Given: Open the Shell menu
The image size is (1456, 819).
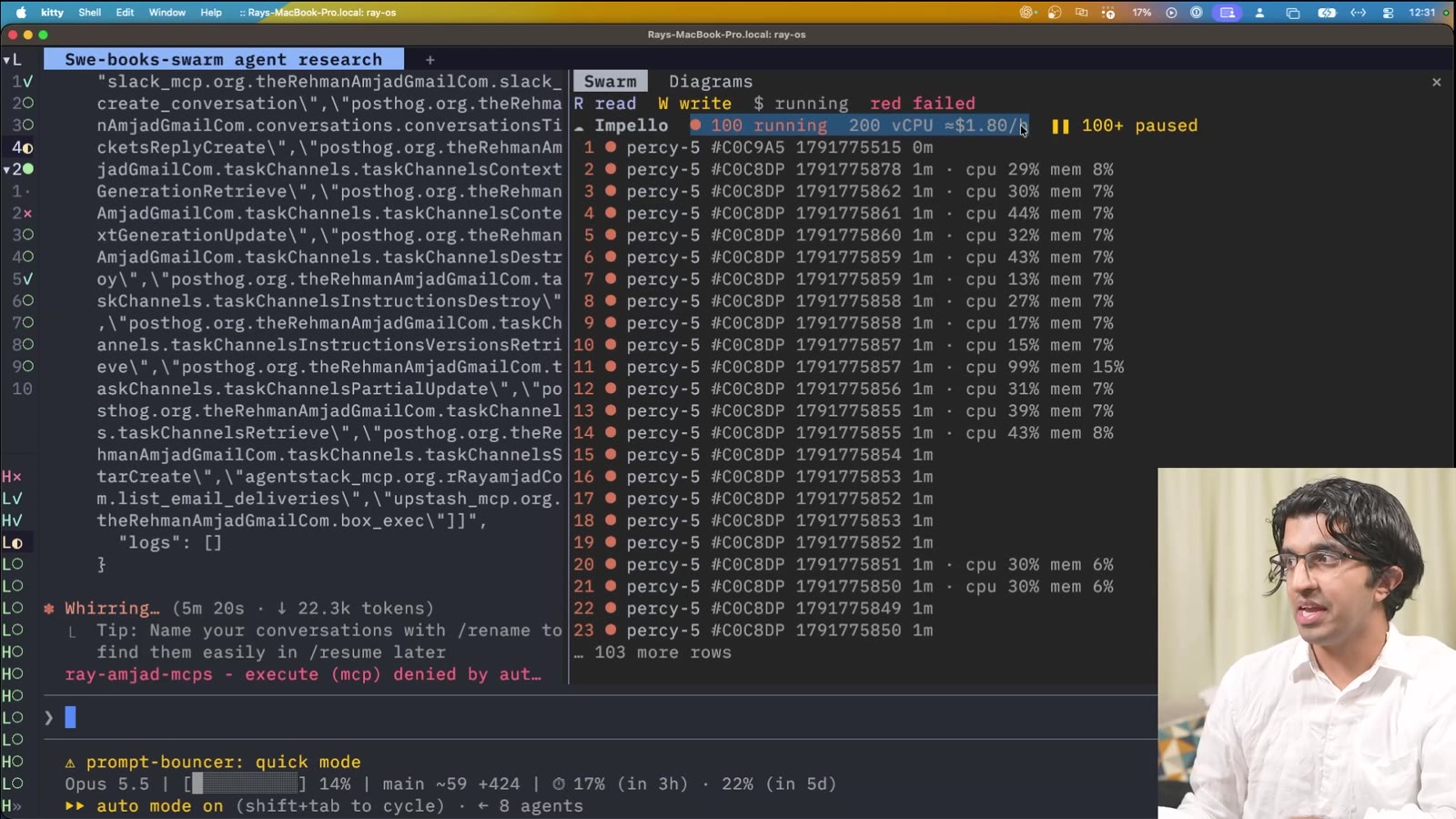Looking at the screenshot, I should pyautogui.click(x=89, y=12).
